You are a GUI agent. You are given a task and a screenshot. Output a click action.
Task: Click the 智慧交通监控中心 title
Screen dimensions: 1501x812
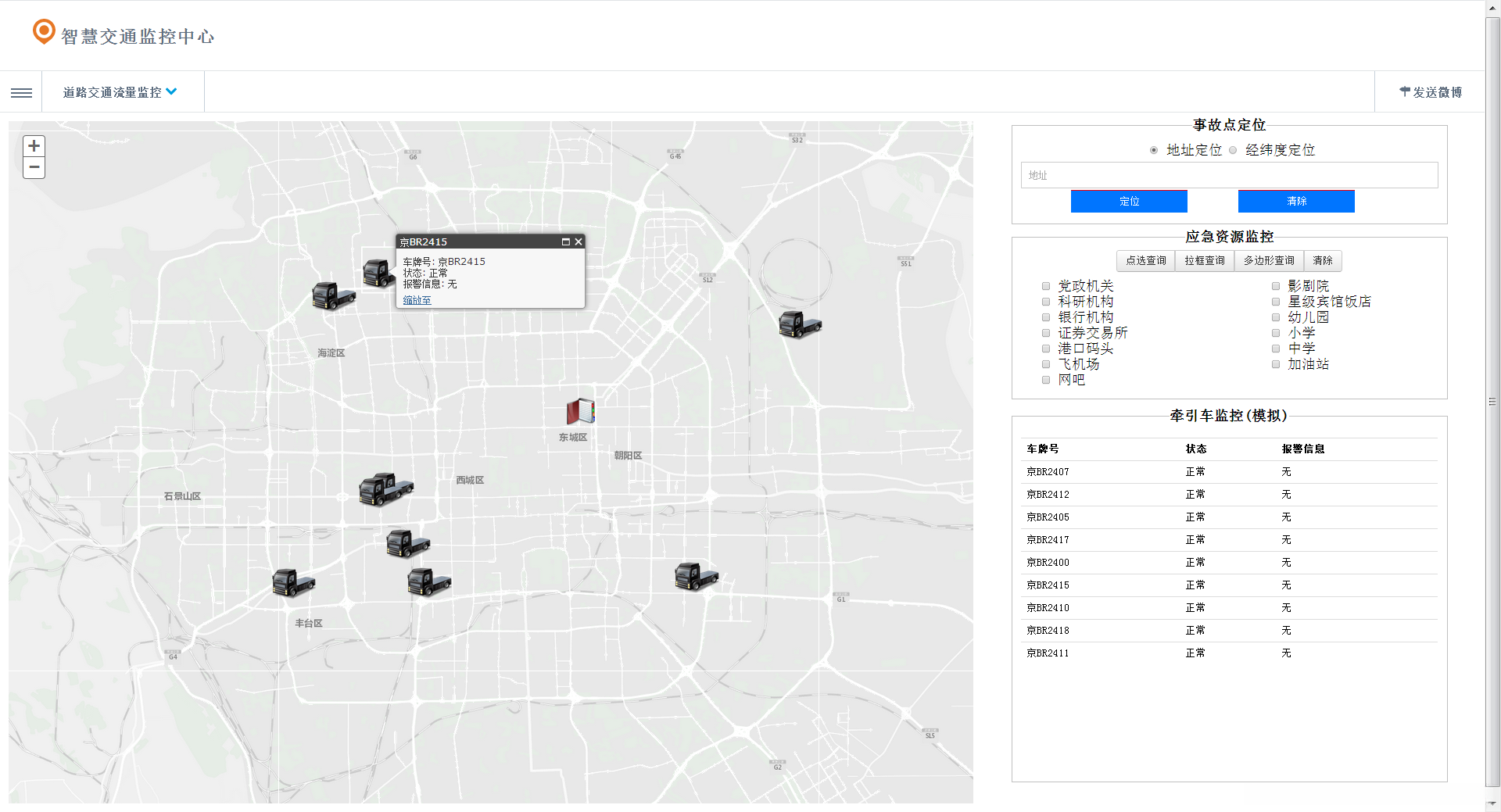point(138,37)
